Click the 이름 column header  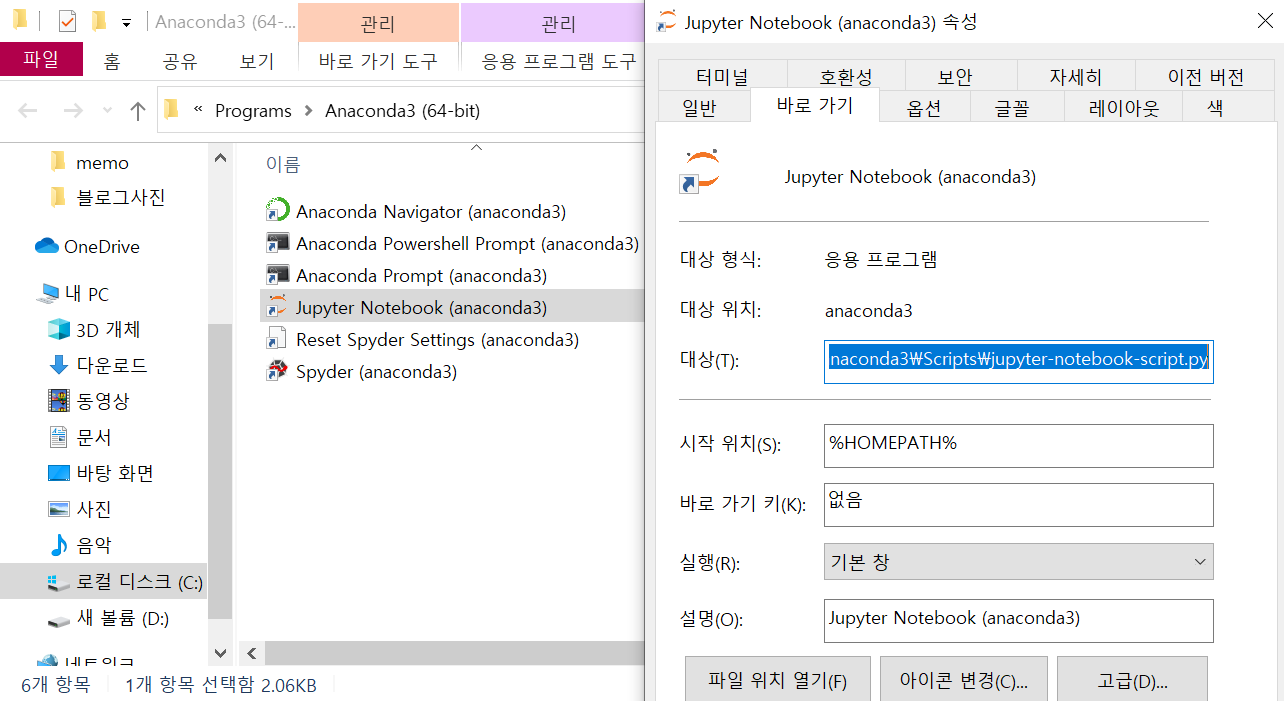pos(283,165)
